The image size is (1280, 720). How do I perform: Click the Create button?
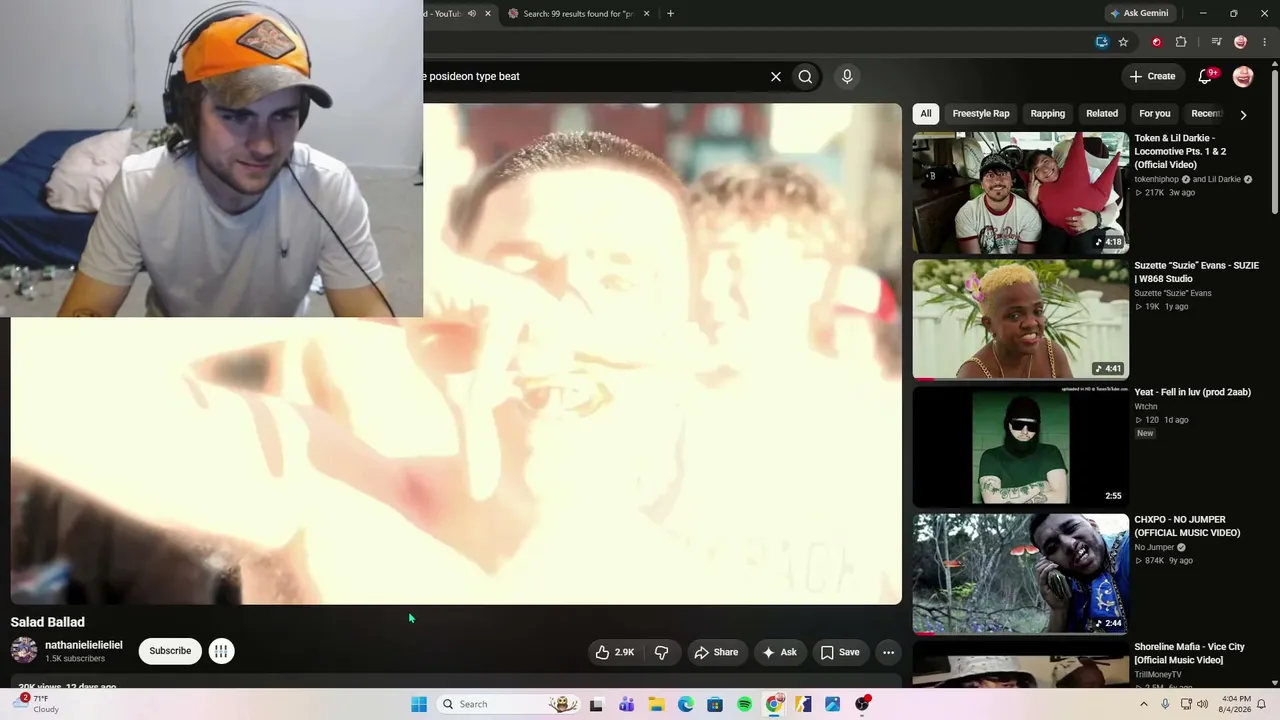1152,76
